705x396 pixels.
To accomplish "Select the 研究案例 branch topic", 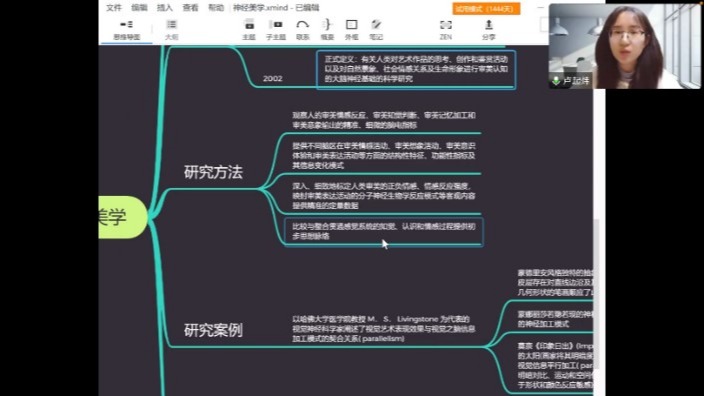I will click(x=213, y=330).
